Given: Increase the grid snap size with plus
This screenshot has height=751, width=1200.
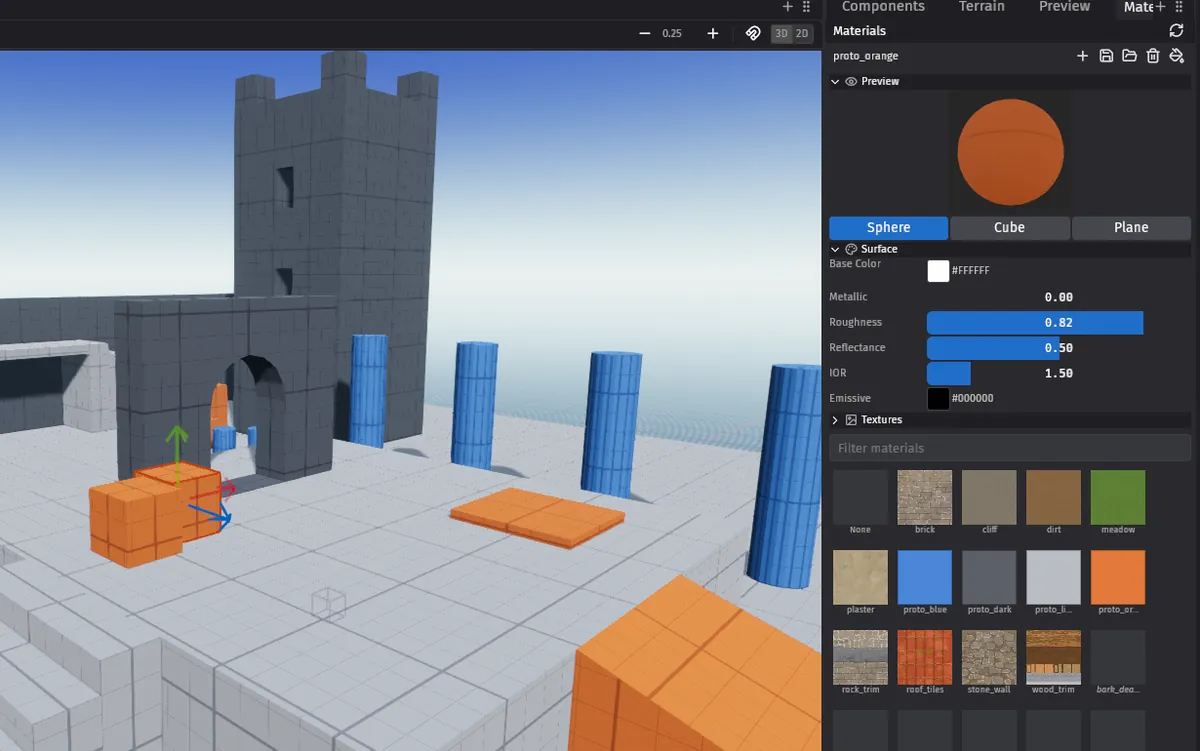Looking at the screenshot, I should tap(713, 33).
